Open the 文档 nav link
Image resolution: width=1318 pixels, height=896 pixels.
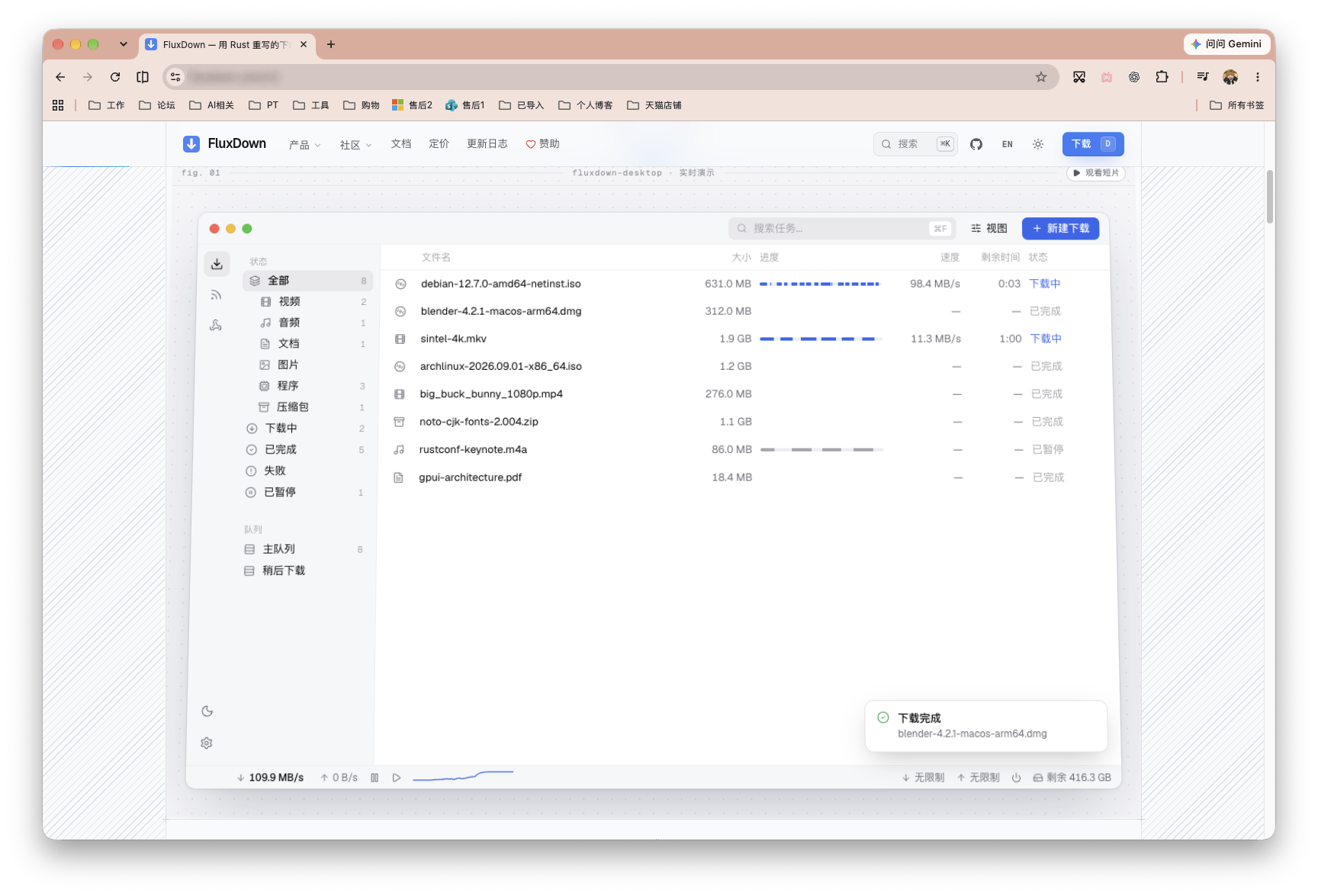[x=401, y=144]
